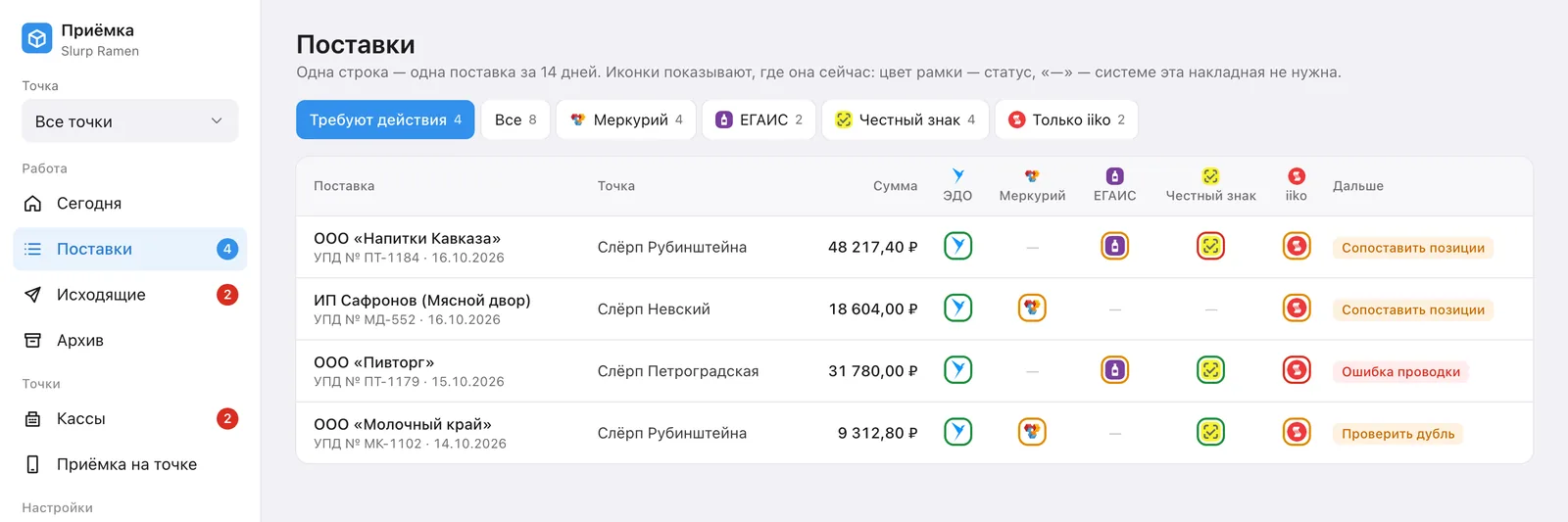Select the Требуют действия filter tab

(385, 119)
